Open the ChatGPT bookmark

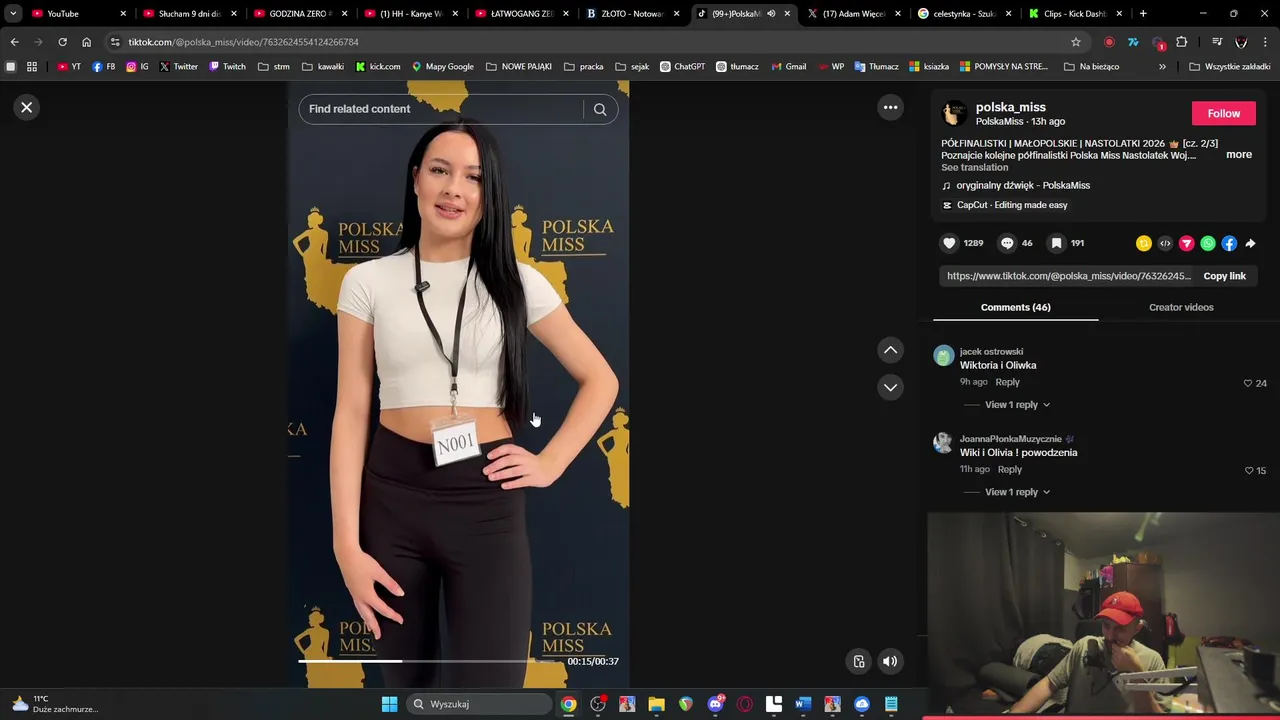coord(682,67)
